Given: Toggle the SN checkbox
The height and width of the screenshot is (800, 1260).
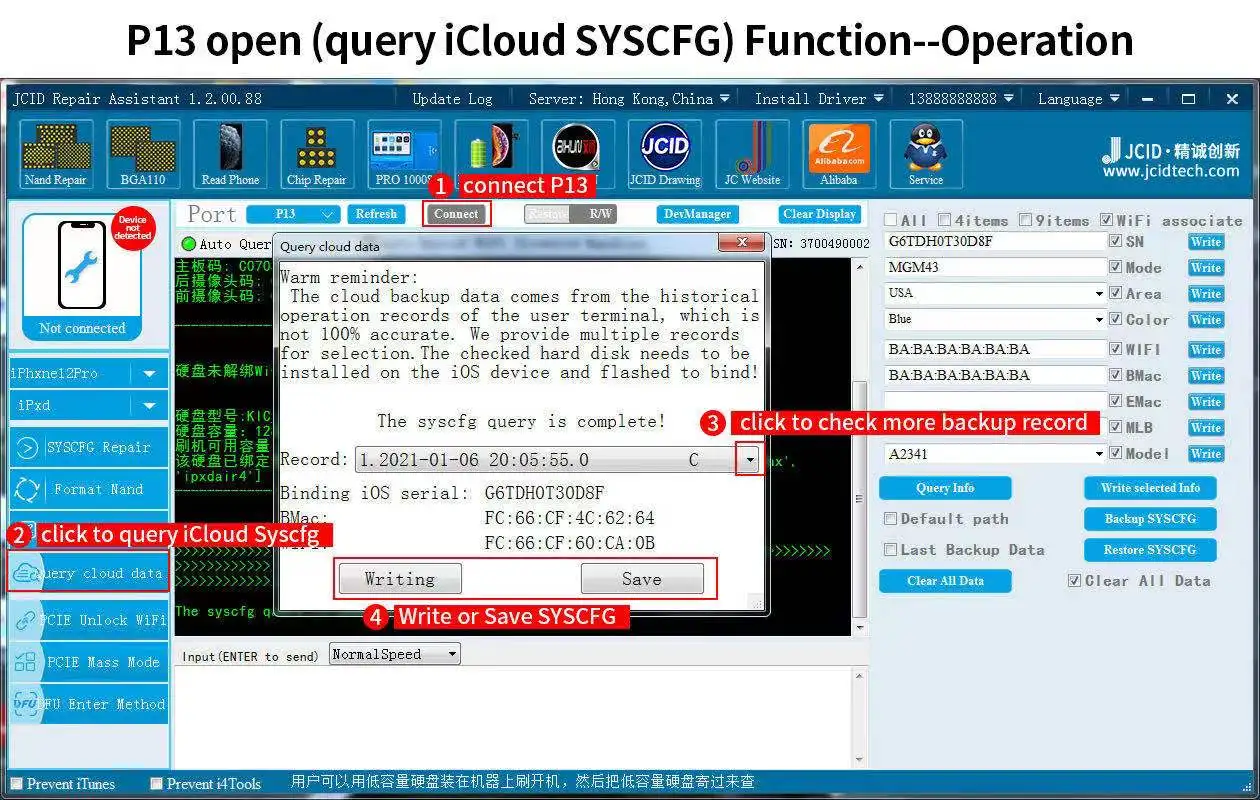Looking at the screenshot, I should (x=1116, y=241).
